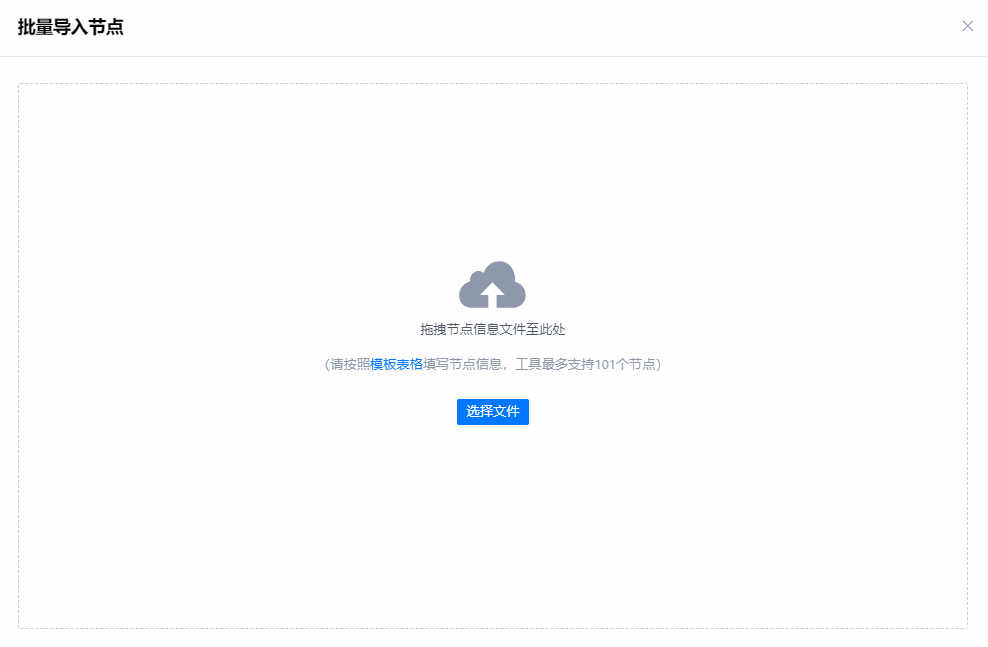Download the template via 模板表格
Screen dimensions: 988x647
(396, 364)
